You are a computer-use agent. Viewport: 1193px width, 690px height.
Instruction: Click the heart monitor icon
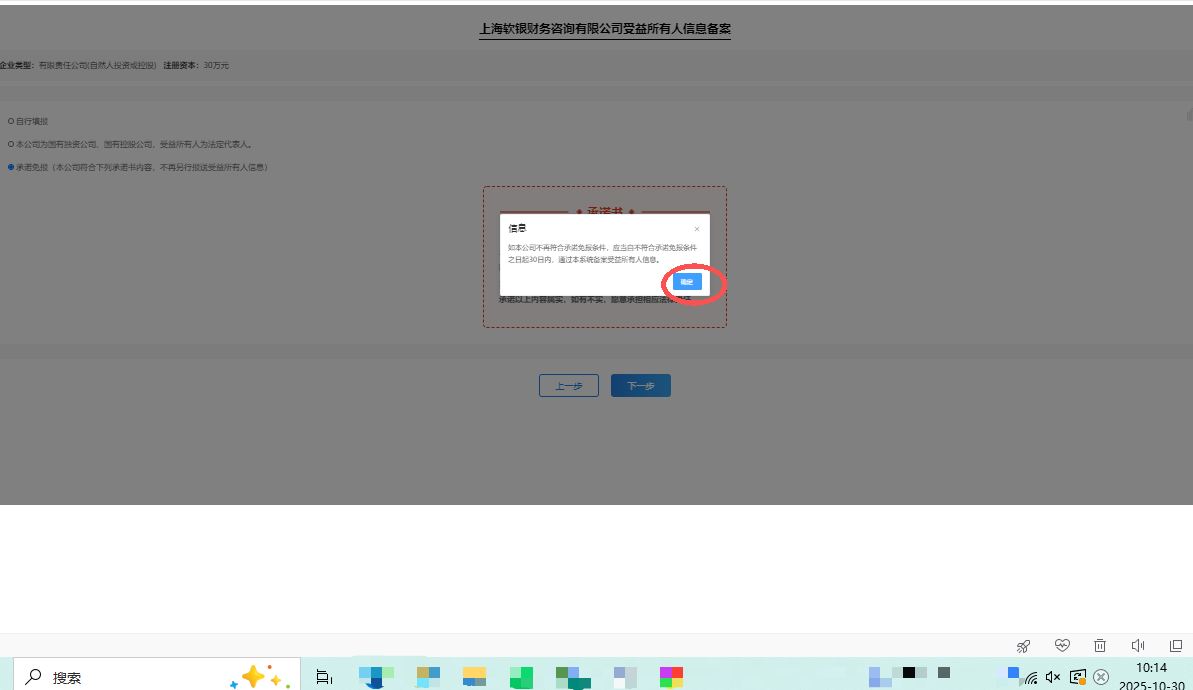tap(1062, 646)
